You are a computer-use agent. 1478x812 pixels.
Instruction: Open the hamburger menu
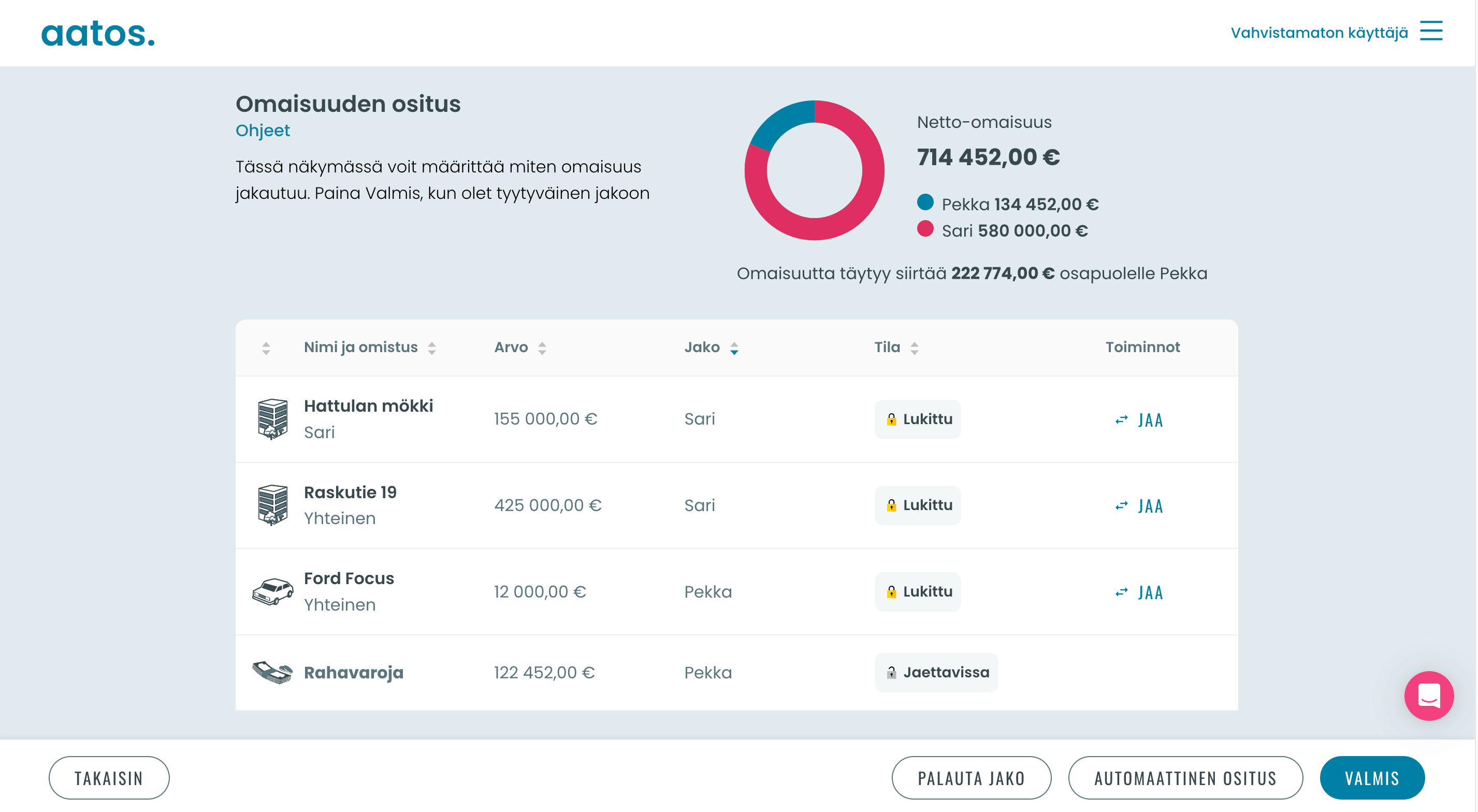coord(1431,32)
